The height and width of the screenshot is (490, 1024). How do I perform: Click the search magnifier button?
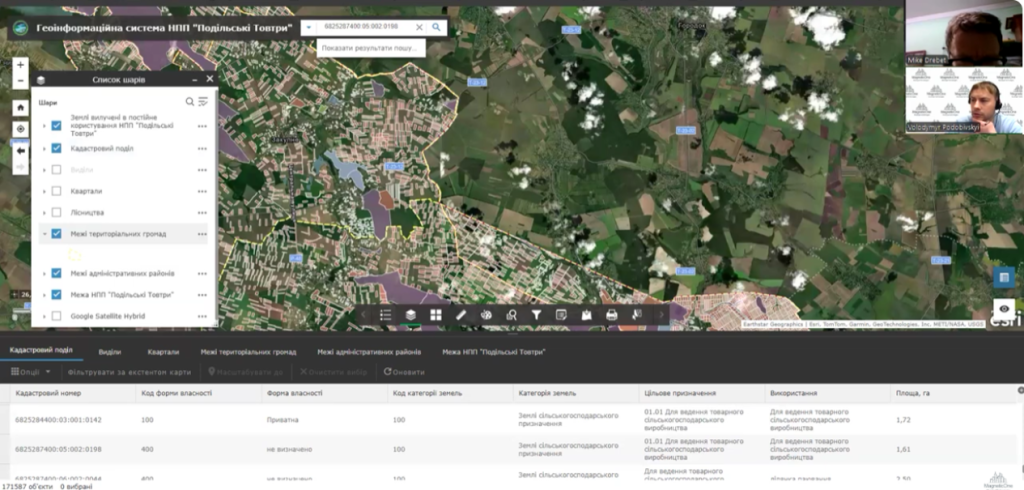pos(436,28)
